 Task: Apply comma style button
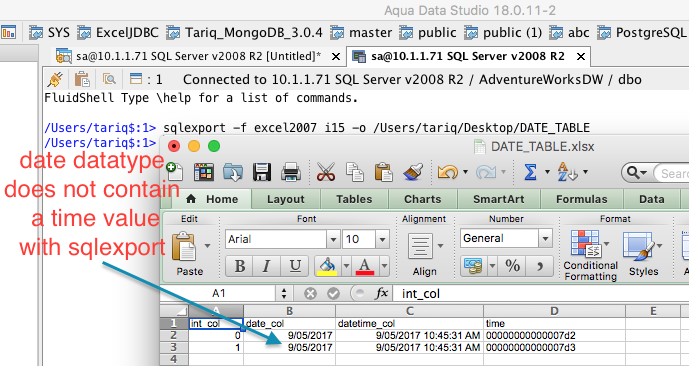click(540, 266)
